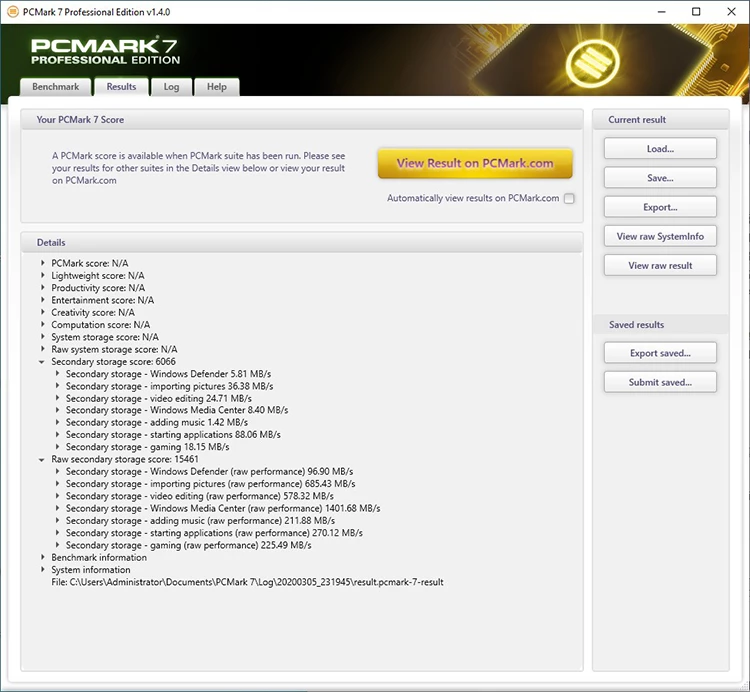Expand the System information arrow
The width and height of the screenshot is (750, 692).
[x=43, y=570]
